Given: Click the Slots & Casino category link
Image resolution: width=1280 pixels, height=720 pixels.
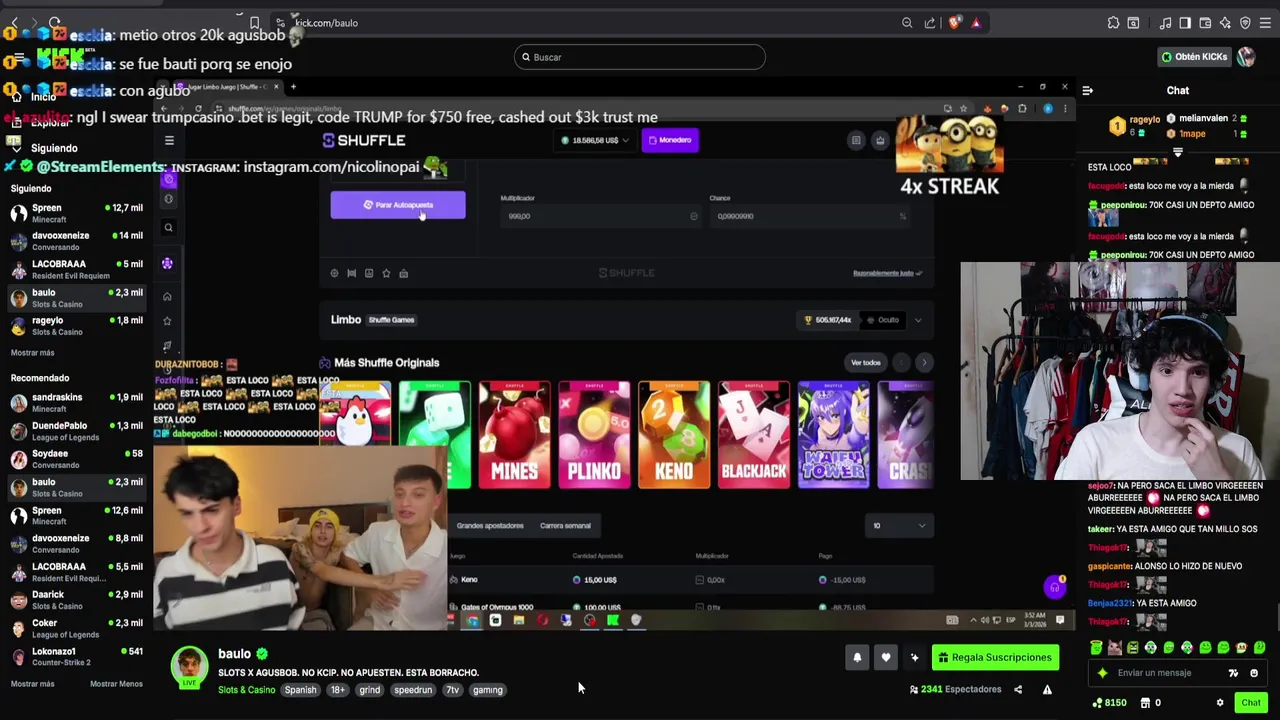Looking at the screenshot, I should (246, 690).
